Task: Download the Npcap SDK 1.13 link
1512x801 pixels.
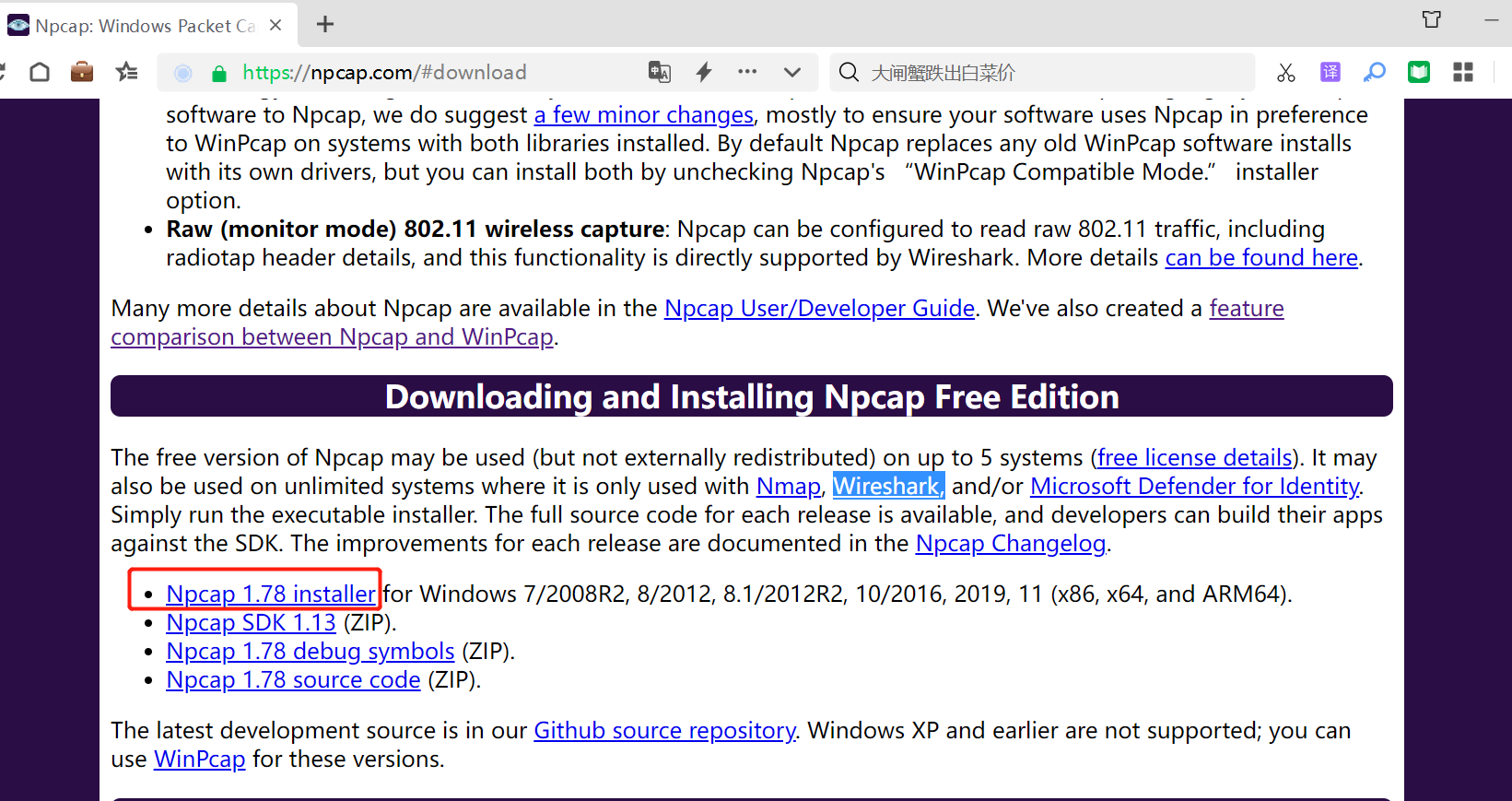Action: click(x=251, y=623)
